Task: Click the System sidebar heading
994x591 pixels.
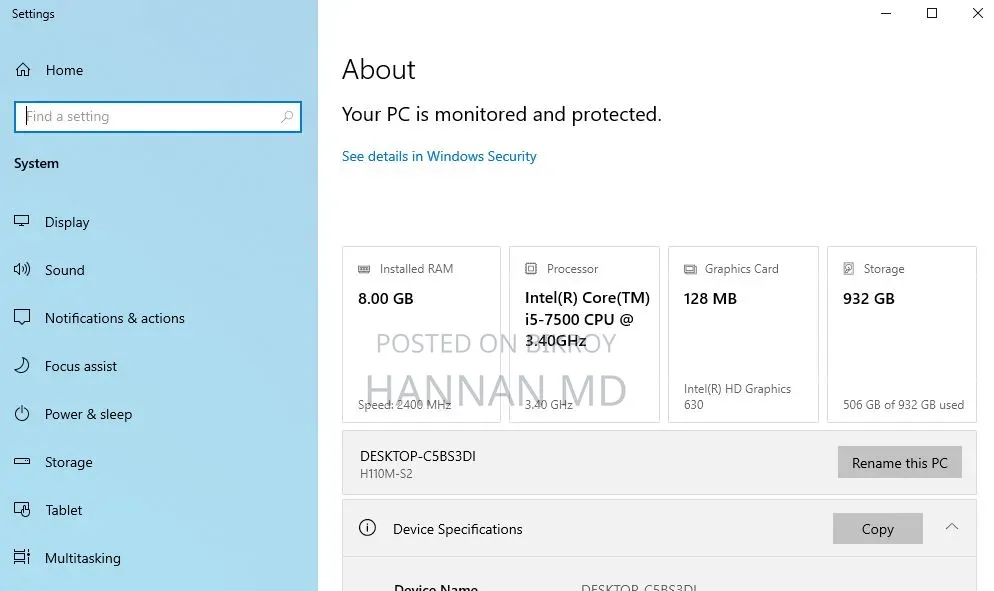Action: pyautogui.click(x=36, y=163)
